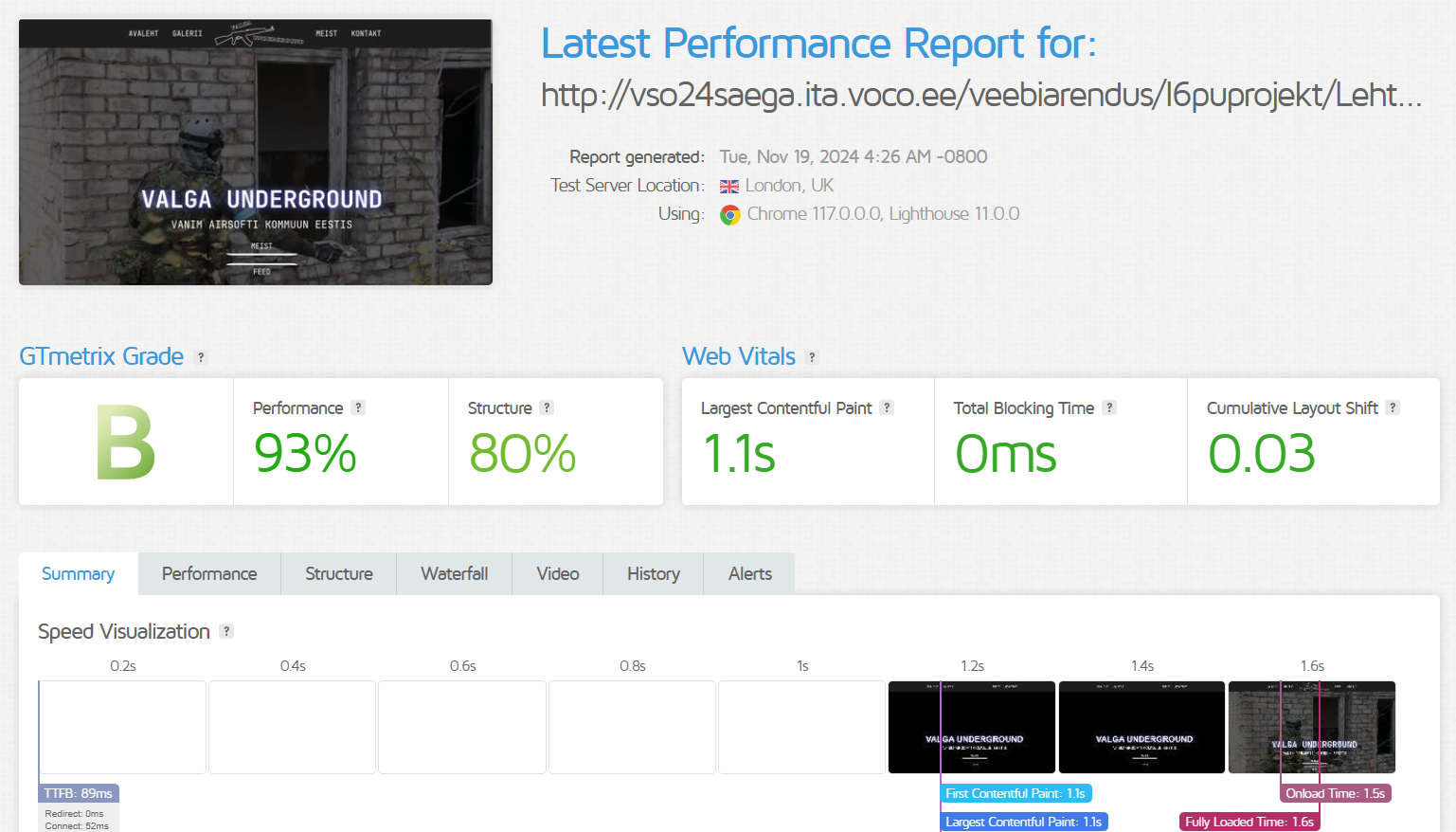1456x832 pixels.
Task: Click the Chrome browser icon
Action: tap(729, 215)
